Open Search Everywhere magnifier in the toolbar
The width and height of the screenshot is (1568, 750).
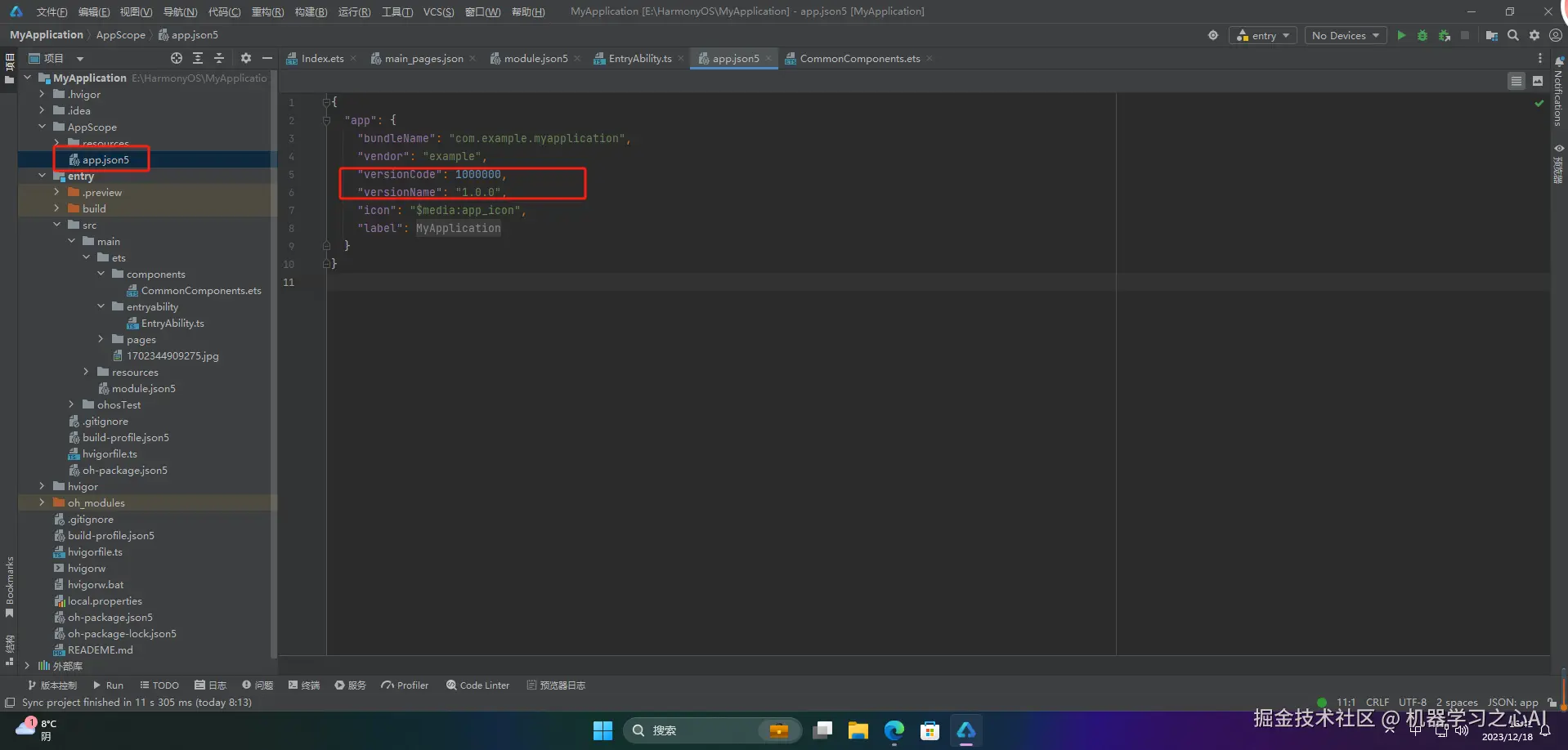[x=1513, y=35]
